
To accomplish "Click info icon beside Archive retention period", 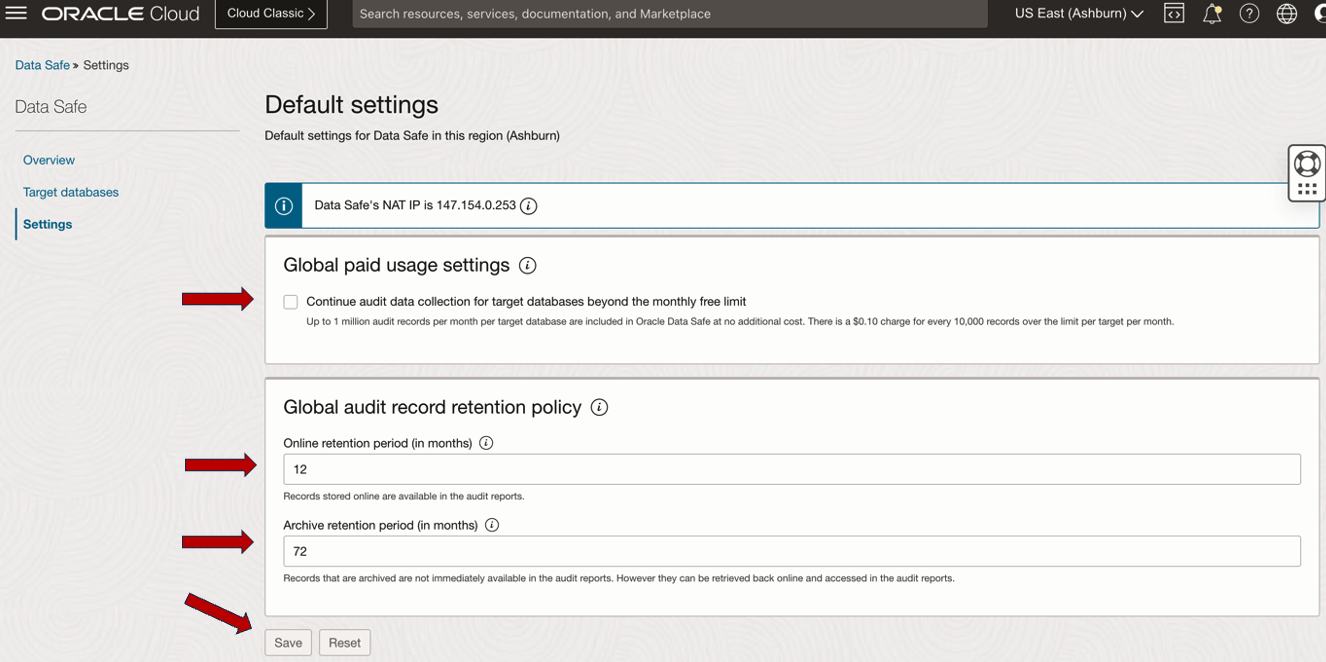I will [492, 525].
